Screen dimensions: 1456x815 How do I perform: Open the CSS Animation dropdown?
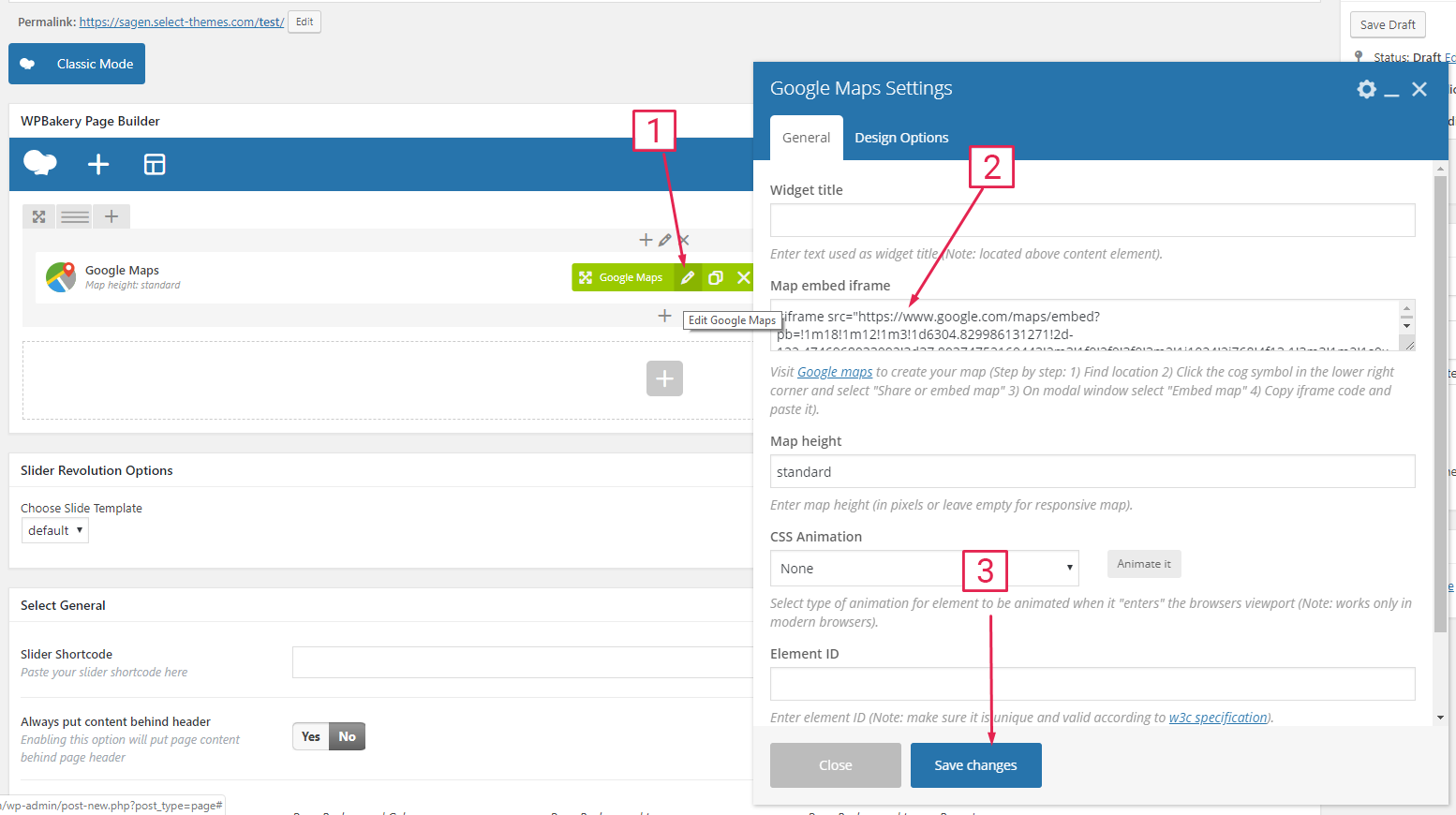[x=924, y=569]
